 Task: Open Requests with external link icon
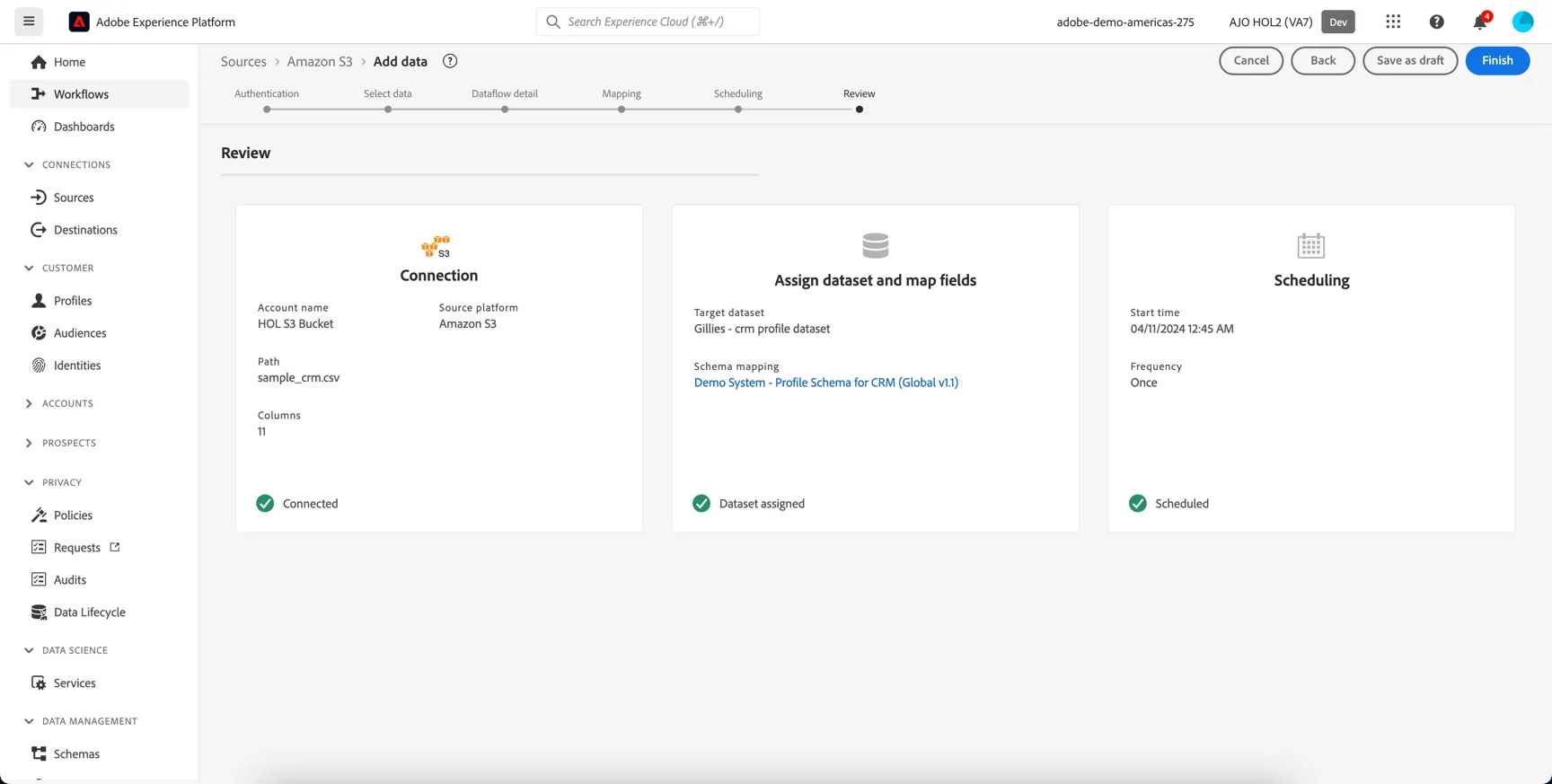76,547
